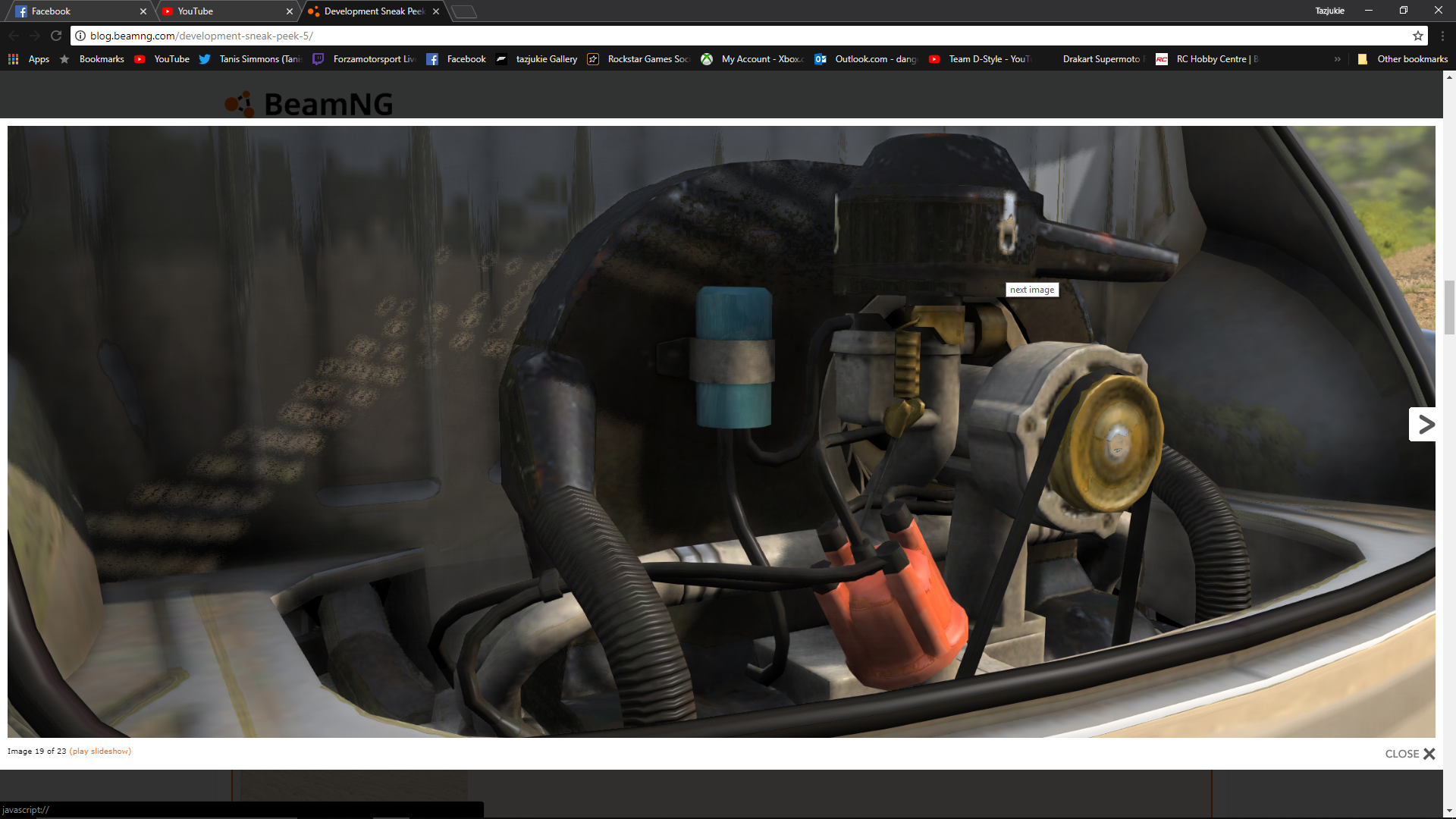Switch to the Facebook tab
Screen dimensions: 1456x819
[76, 11]
